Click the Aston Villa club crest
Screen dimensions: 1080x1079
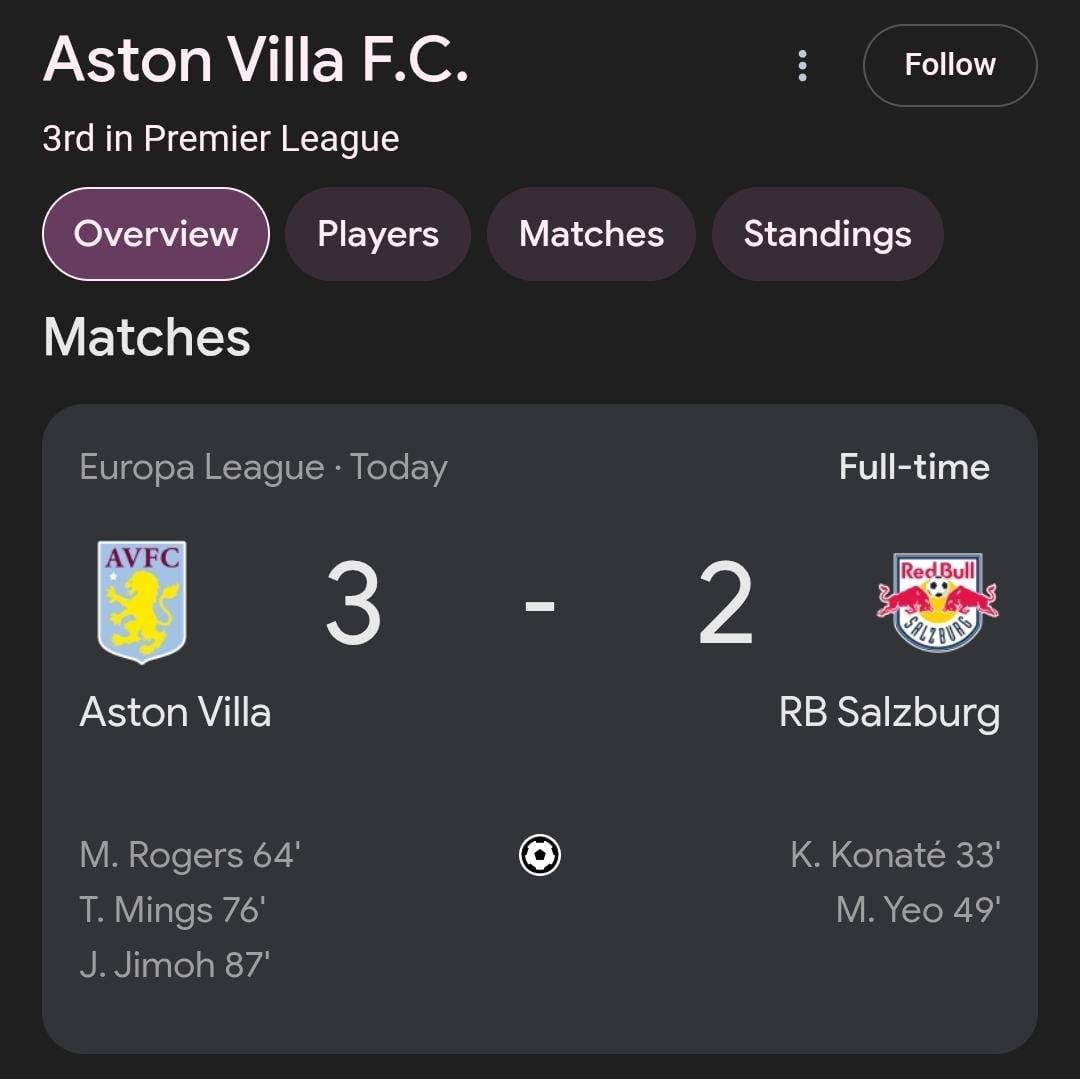[142, 602]
